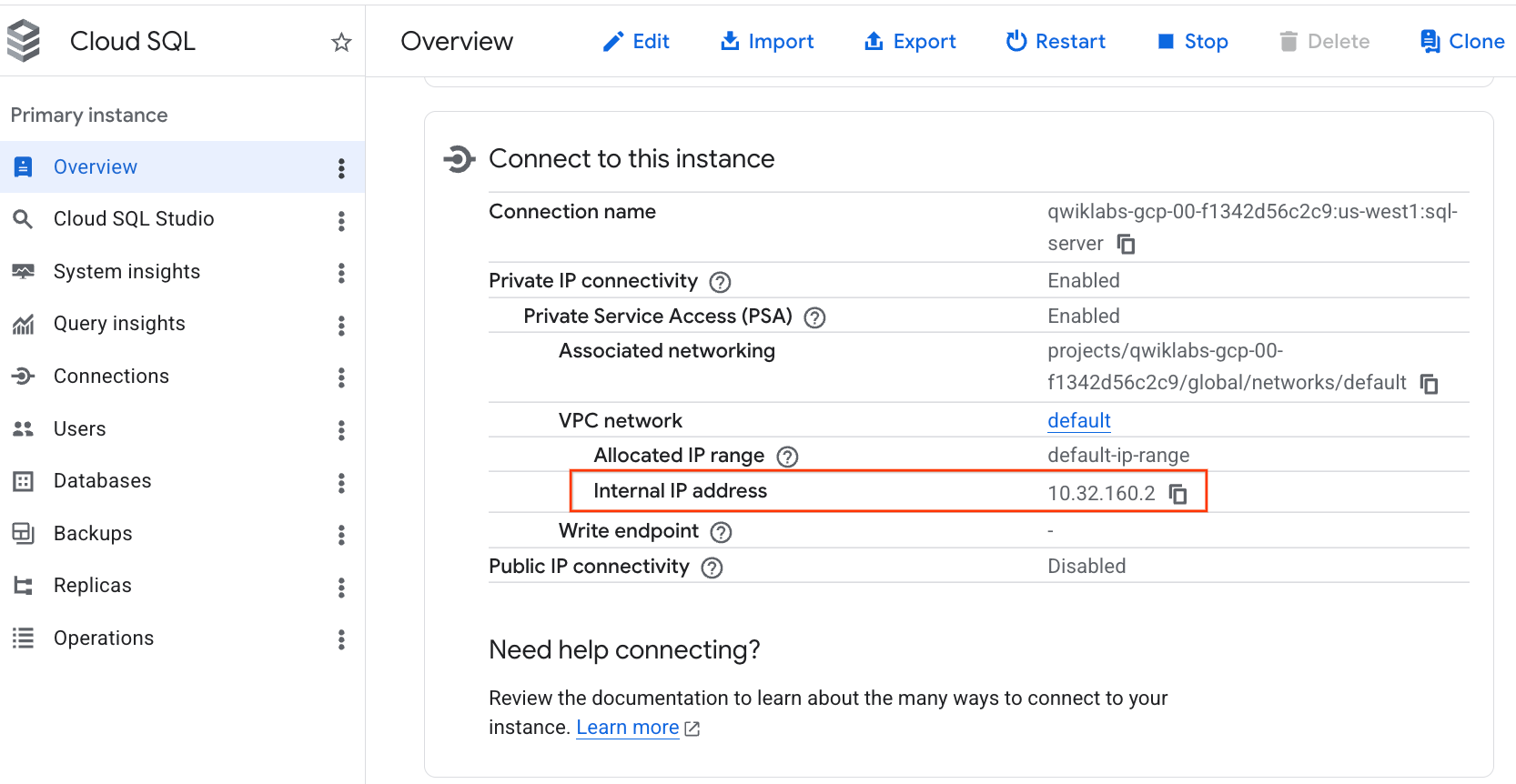1516x784 pixels.
Task: Click the Cloud SQL product title
Action: point(133,42)
